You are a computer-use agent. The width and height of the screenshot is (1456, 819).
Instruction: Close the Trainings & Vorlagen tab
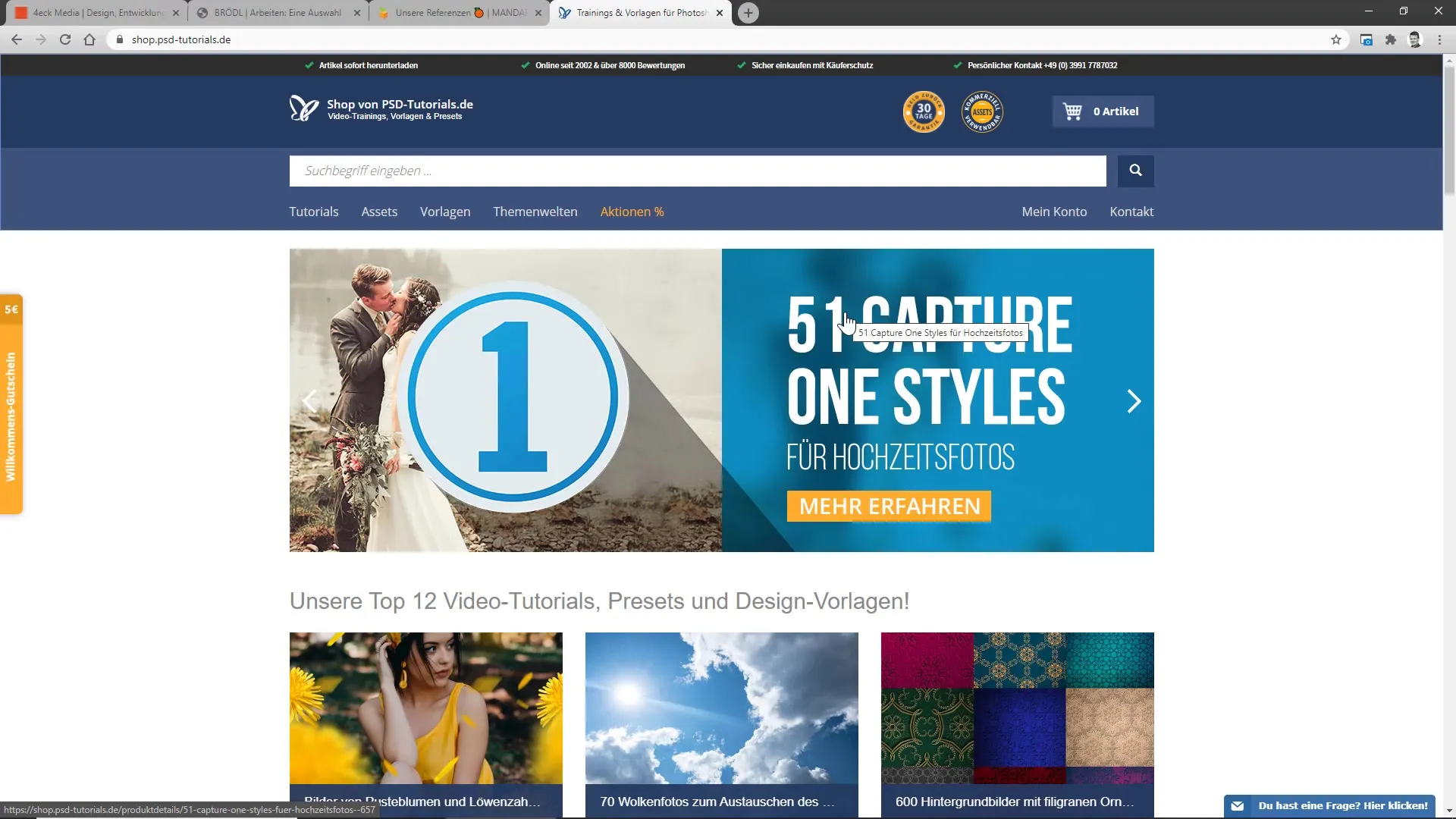click(720, 13)
